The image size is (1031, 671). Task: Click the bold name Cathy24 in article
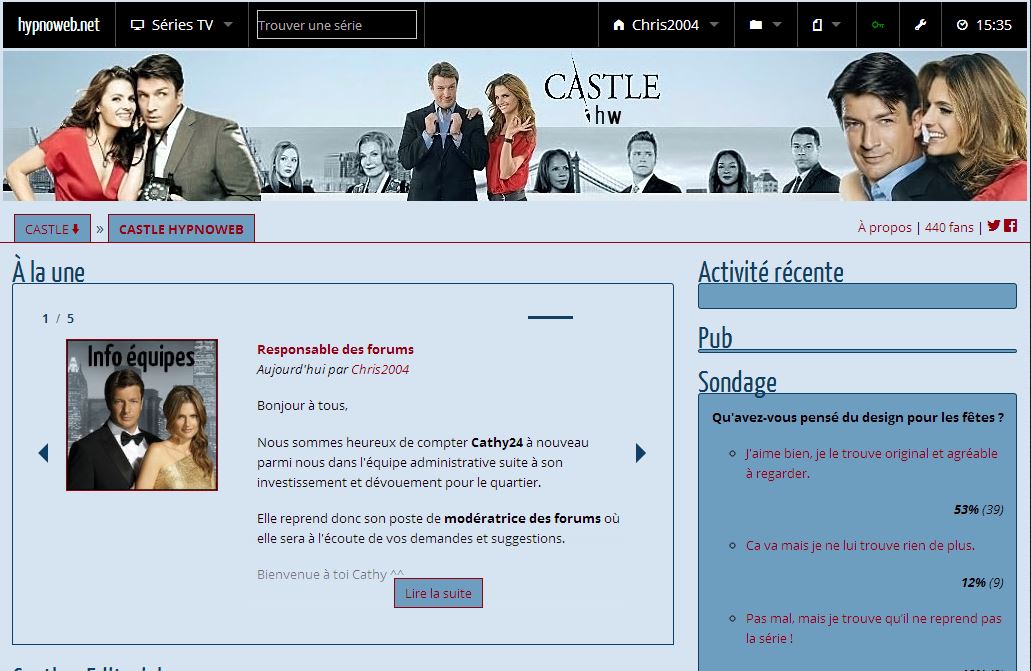click(x=497, y=442)
